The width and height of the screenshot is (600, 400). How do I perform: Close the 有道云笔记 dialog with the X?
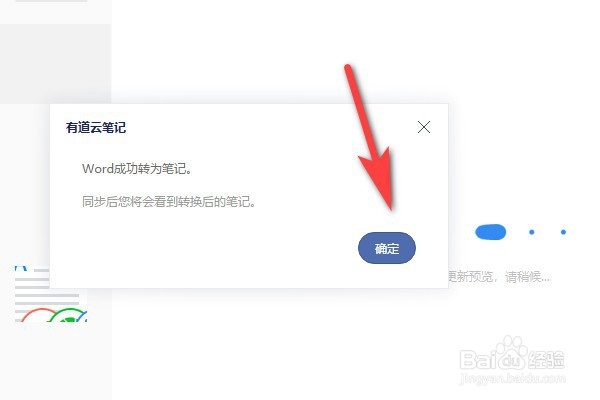point(424,127)
